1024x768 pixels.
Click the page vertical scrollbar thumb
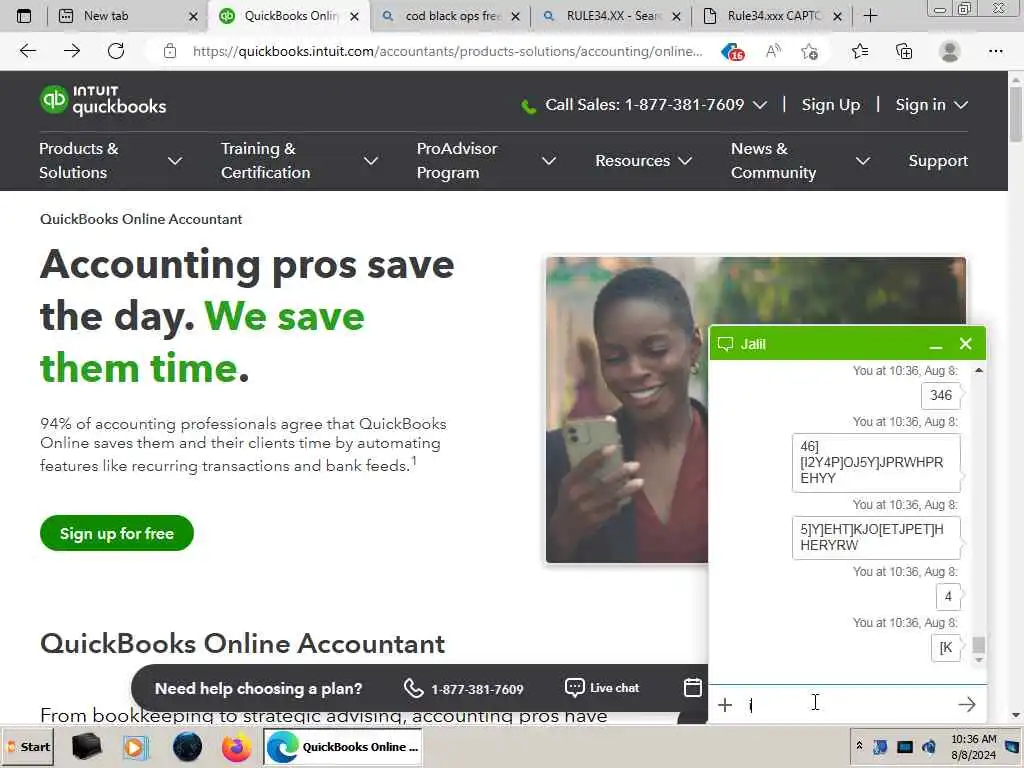pyautogui.click(x=1016, y=112)
